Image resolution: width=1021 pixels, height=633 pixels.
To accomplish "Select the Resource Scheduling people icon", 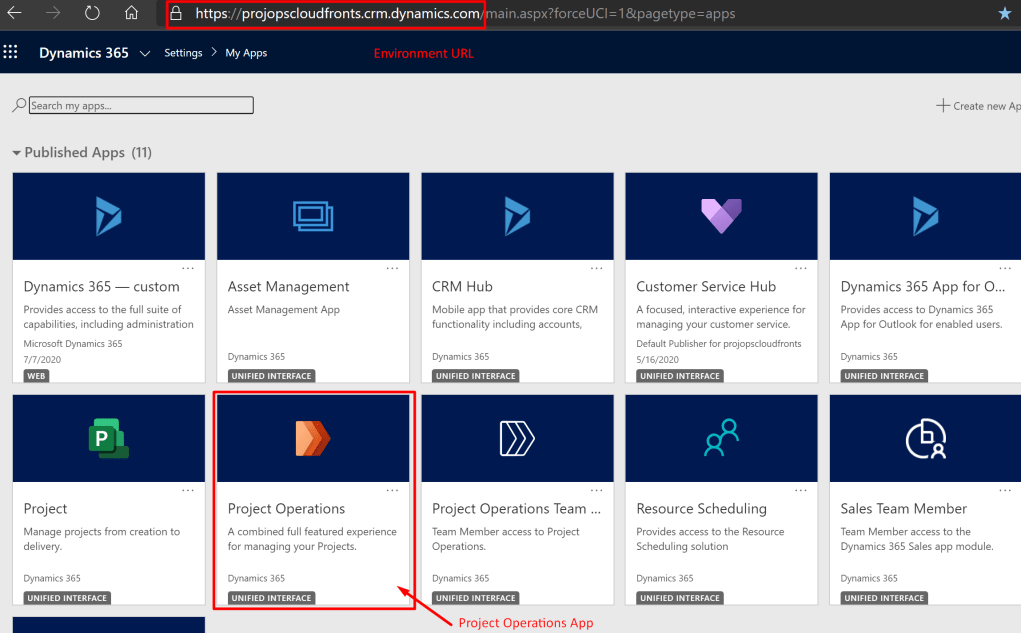I will pos(721,437).
